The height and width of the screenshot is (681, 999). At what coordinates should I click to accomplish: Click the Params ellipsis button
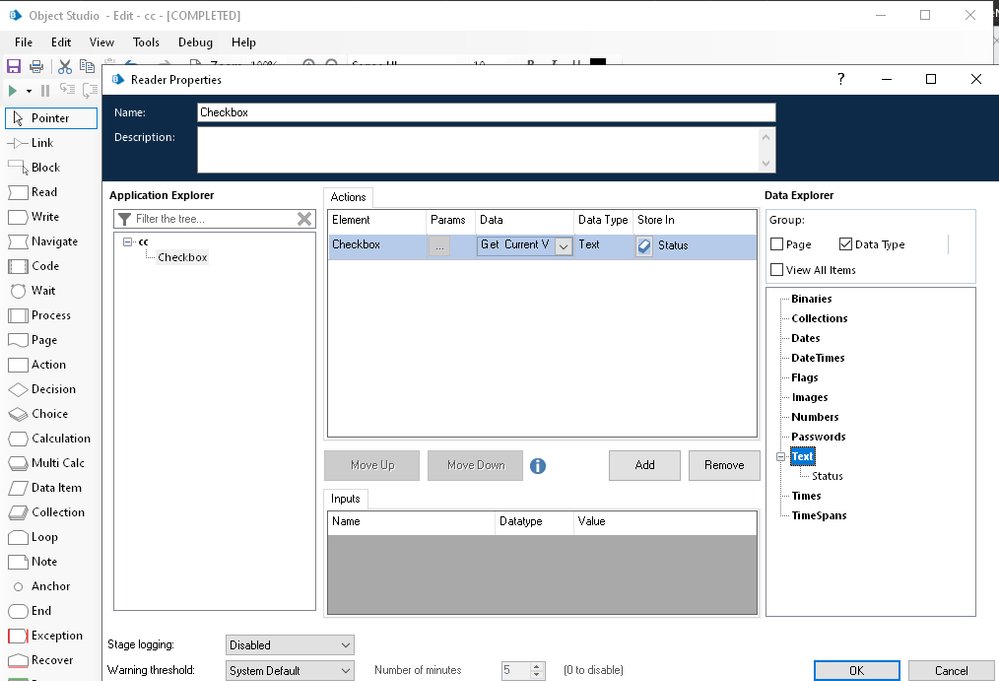[x=439, y=246]
